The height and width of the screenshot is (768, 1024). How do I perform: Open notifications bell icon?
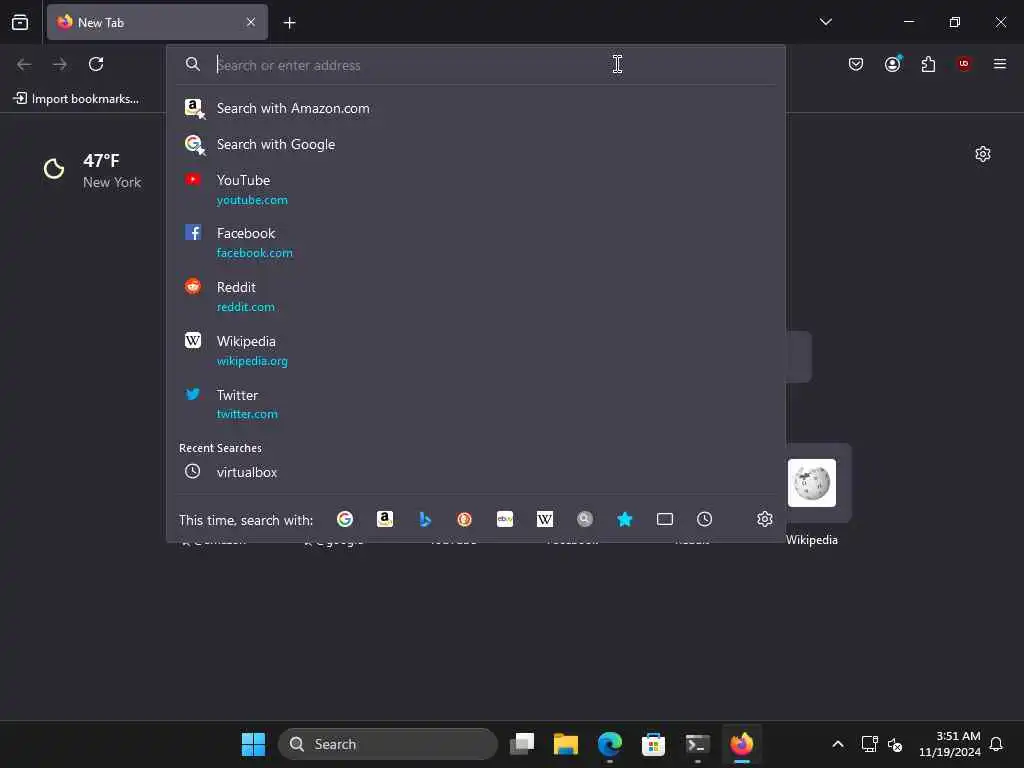996,744
